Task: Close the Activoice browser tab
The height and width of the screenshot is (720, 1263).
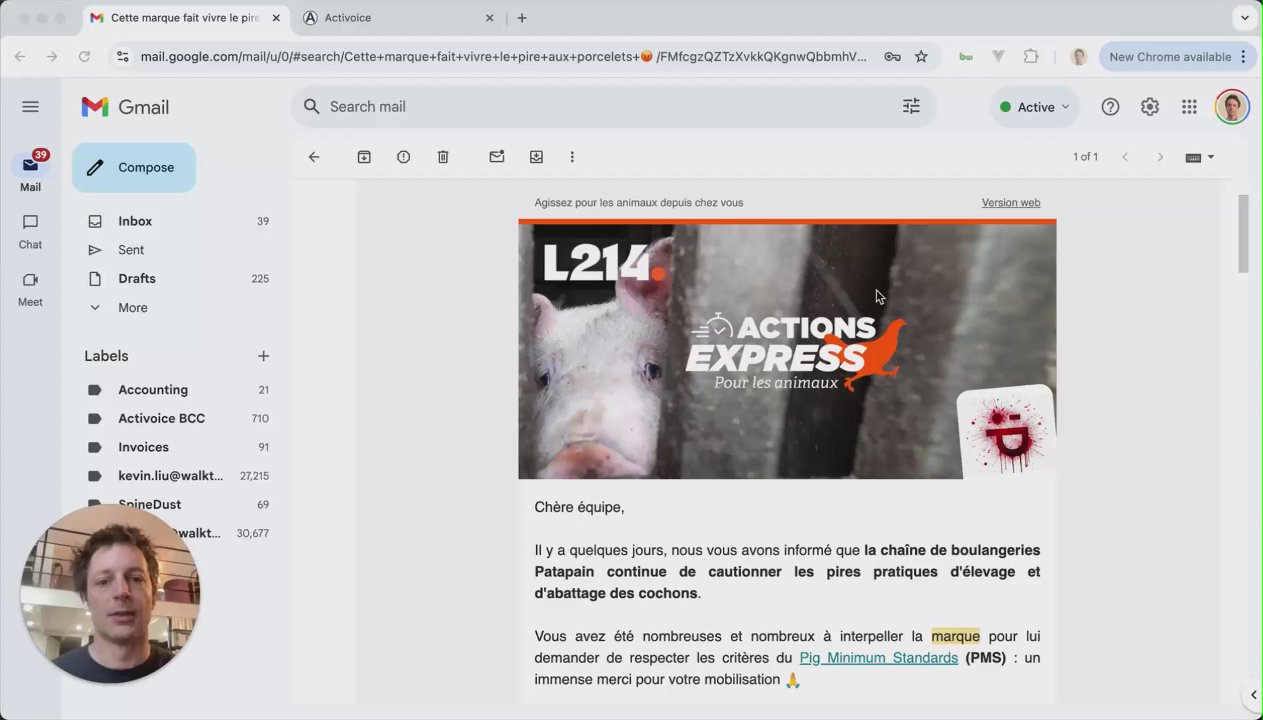Action: [x=490, y=18]
